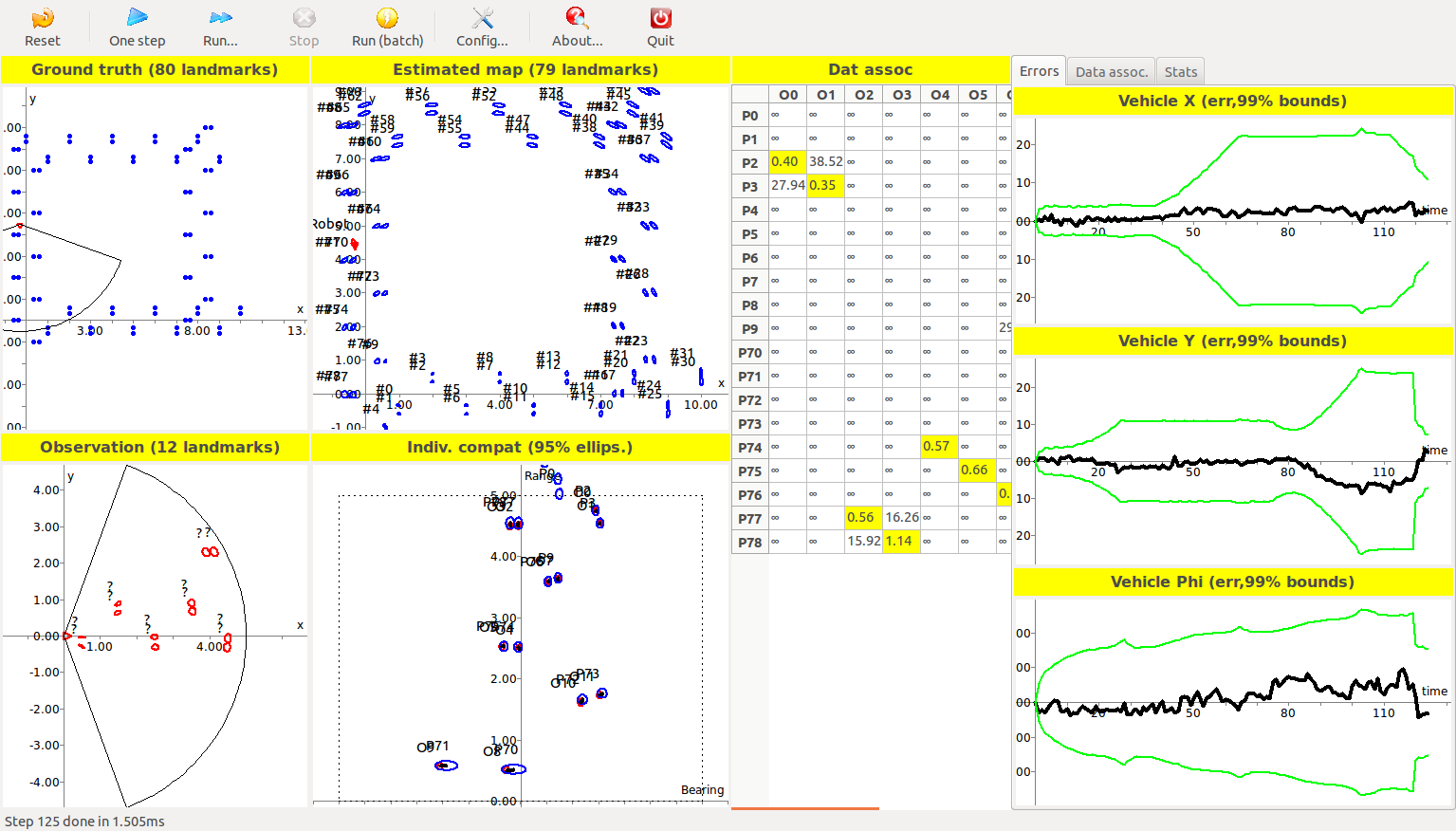Image resolution: width=1456 pixels, height=831 pixels.
Task: Click column header O3 in the table
Action: coord(901,95)
